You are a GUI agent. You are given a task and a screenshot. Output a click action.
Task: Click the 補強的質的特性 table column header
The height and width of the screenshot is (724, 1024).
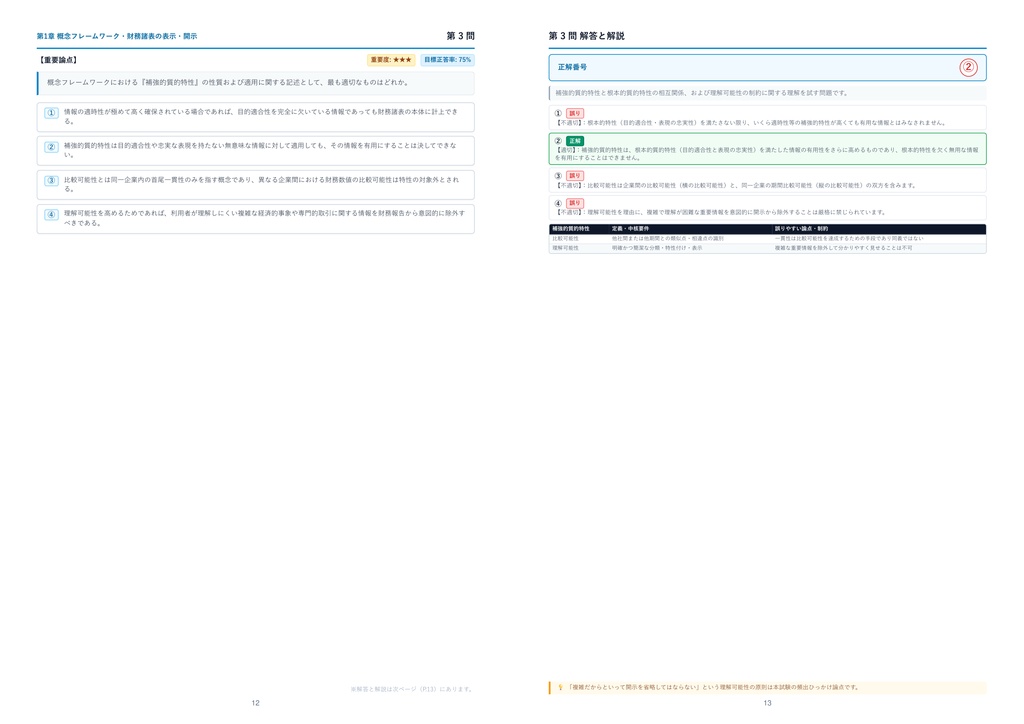[571, 229]
